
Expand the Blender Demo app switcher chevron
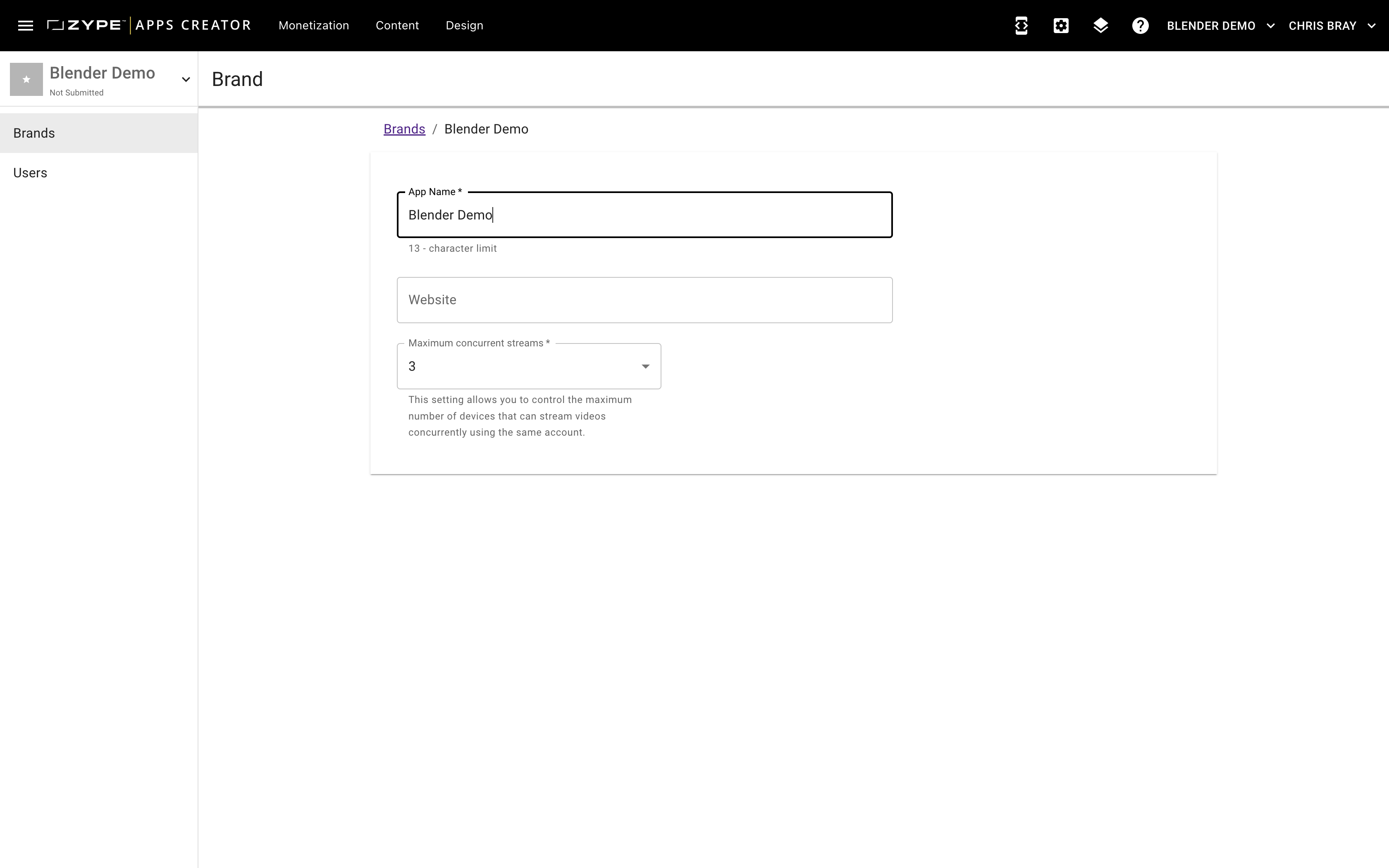pos(185,79)
